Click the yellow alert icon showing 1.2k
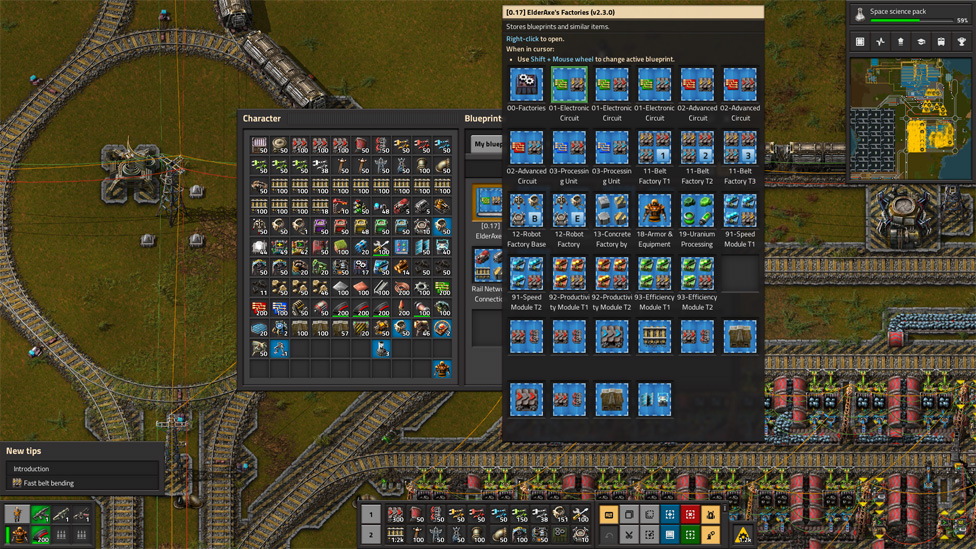Screen dimensions: 976x549 click(743, 535)
